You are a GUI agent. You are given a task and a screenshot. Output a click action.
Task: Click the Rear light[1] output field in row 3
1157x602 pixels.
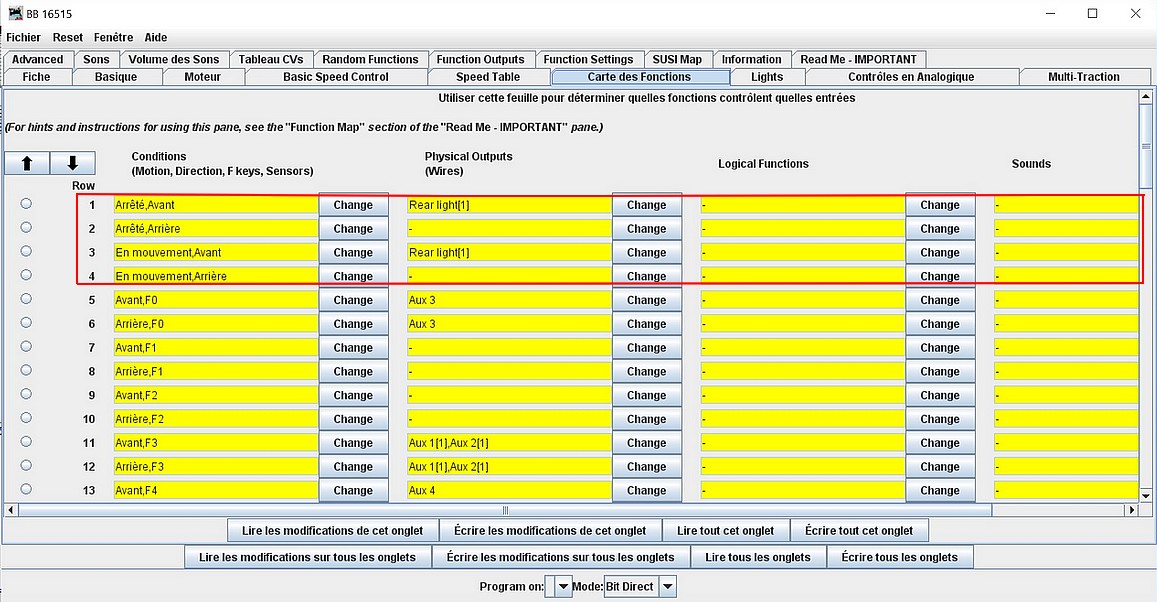(510, 252)
